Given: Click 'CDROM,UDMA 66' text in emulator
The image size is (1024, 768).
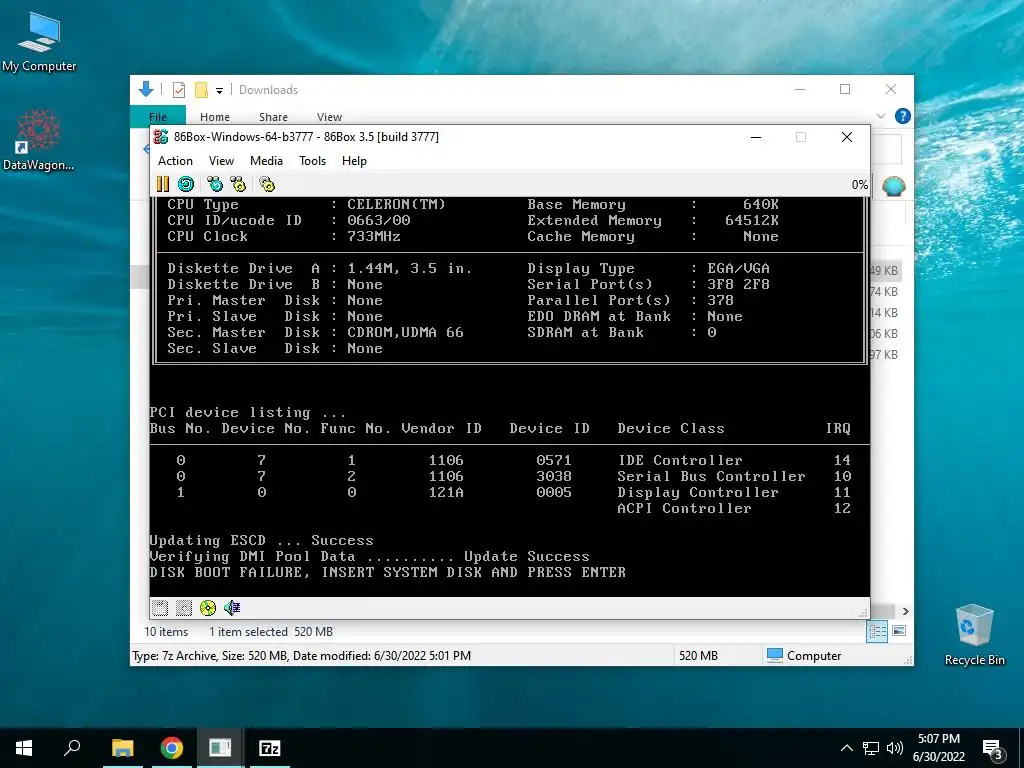Looking at the screenshot, I should click(406, 332).
